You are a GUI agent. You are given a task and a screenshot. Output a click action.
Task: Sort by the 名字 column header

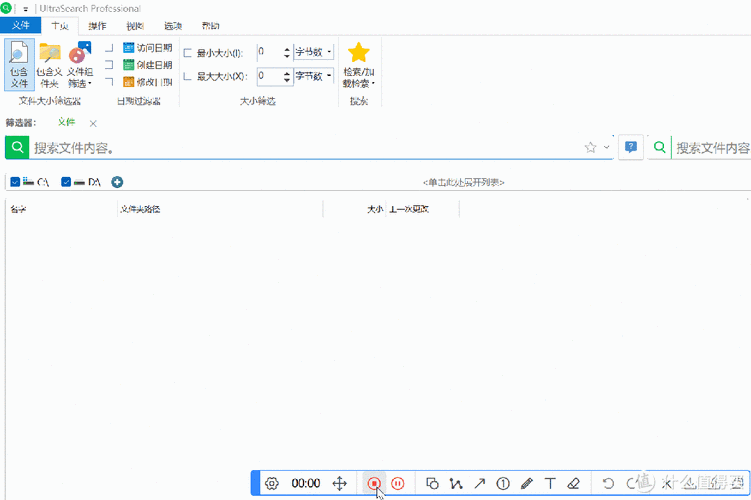coord(61,209)
